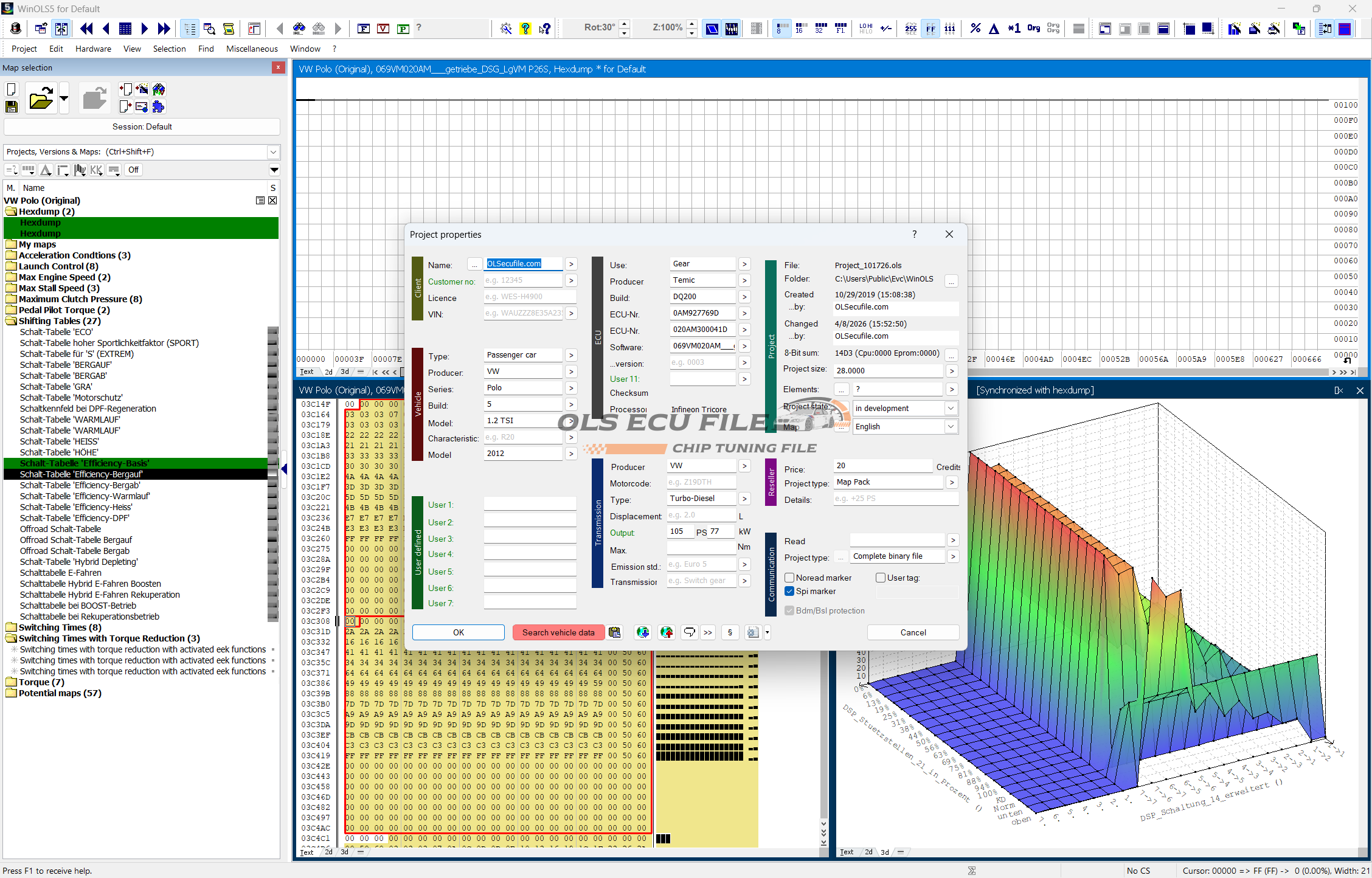Enable the Noread marker checkbox
Viewport: 1372px width, 878px height.
click(x=789, y=578)
